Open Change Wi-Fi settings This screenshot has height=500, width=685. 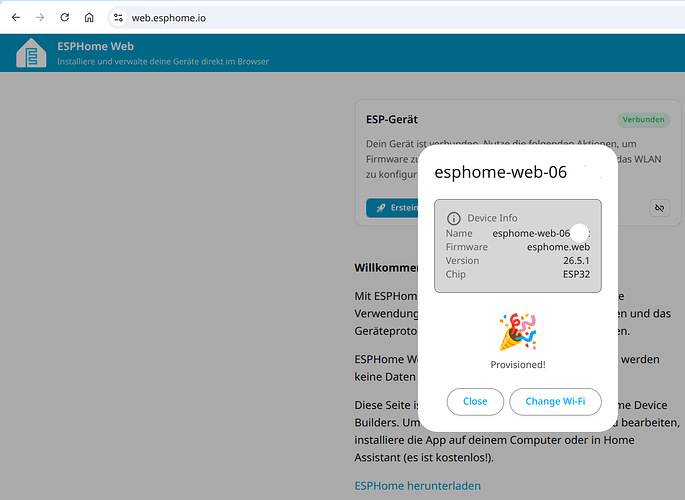coord(555,401)
